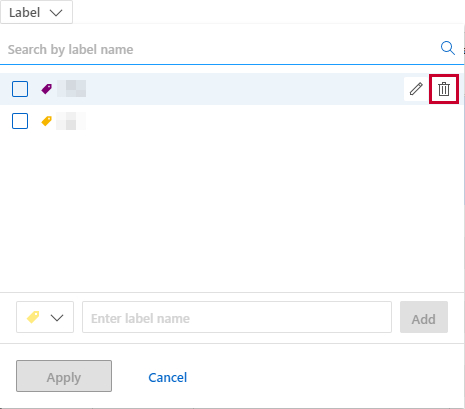Screen dimensions: 465x409
Task: Click the Apply button
Action: click(64, 376)
